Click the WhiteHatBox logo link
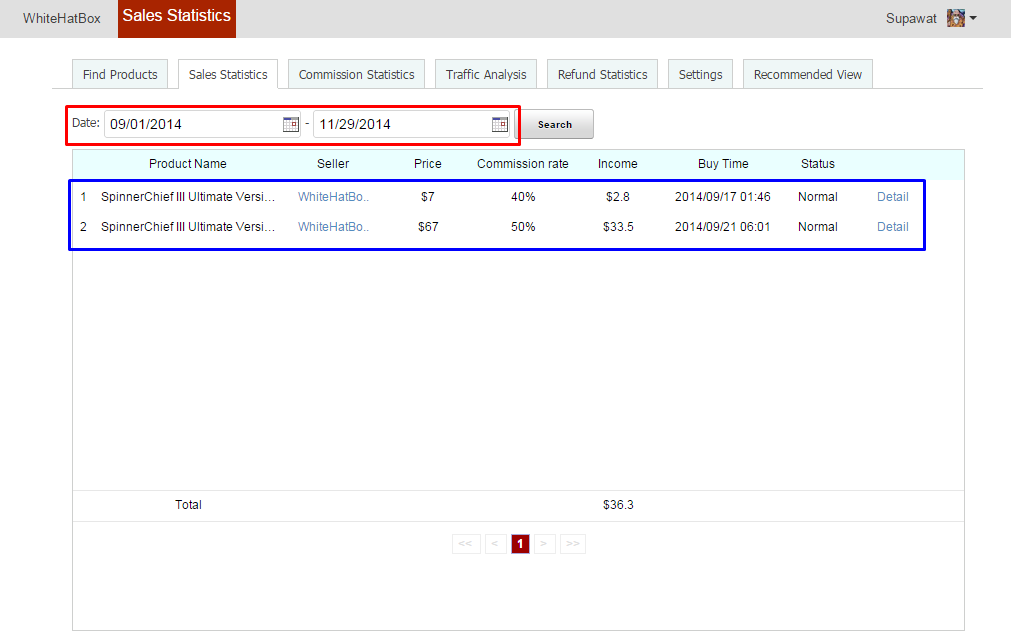The image size is (1011, 640). (x=62, y=18)
